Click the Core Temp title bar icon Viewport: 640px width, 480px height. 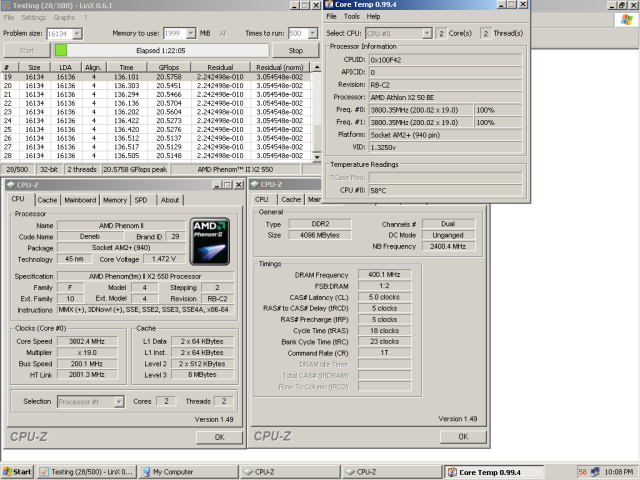(x=329, y=5)
